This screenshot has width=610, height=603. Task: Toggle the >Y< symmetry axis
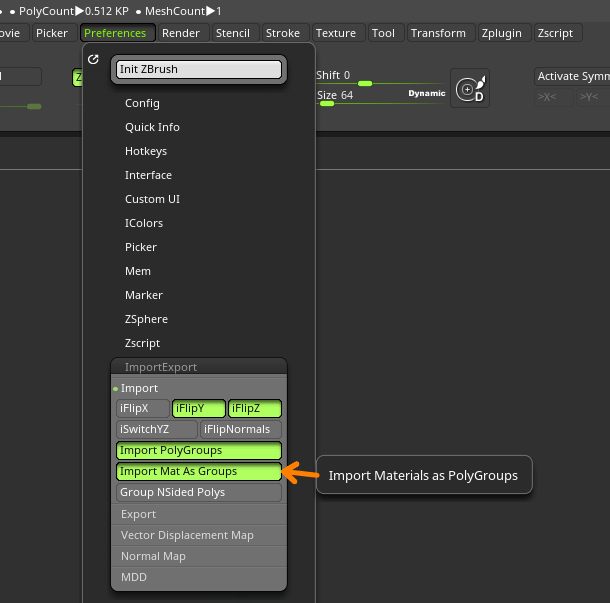[x=593, y=97]
